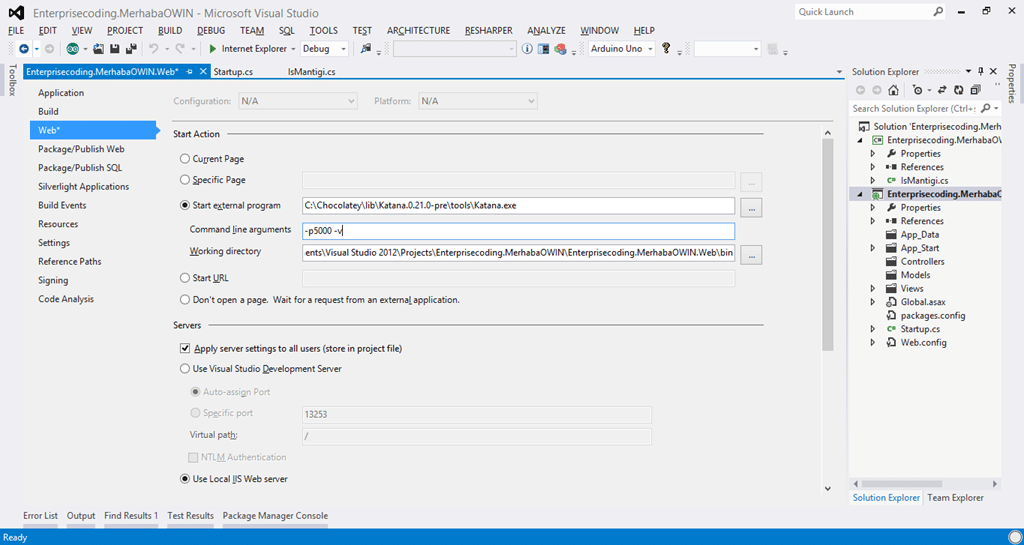Image resolution: width=1024 pixels, height=545 pixels.
Task: Click the question mark help toolbar icon
Action: pyautogui.click(x=666, y=48)
